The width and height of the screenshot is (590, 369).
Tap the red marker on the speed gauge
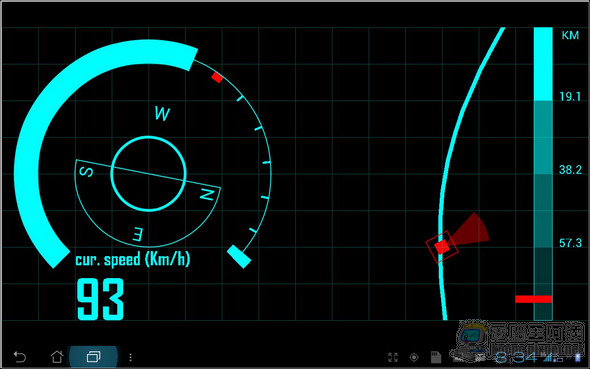pyautogui.click(x=217, y=77)
